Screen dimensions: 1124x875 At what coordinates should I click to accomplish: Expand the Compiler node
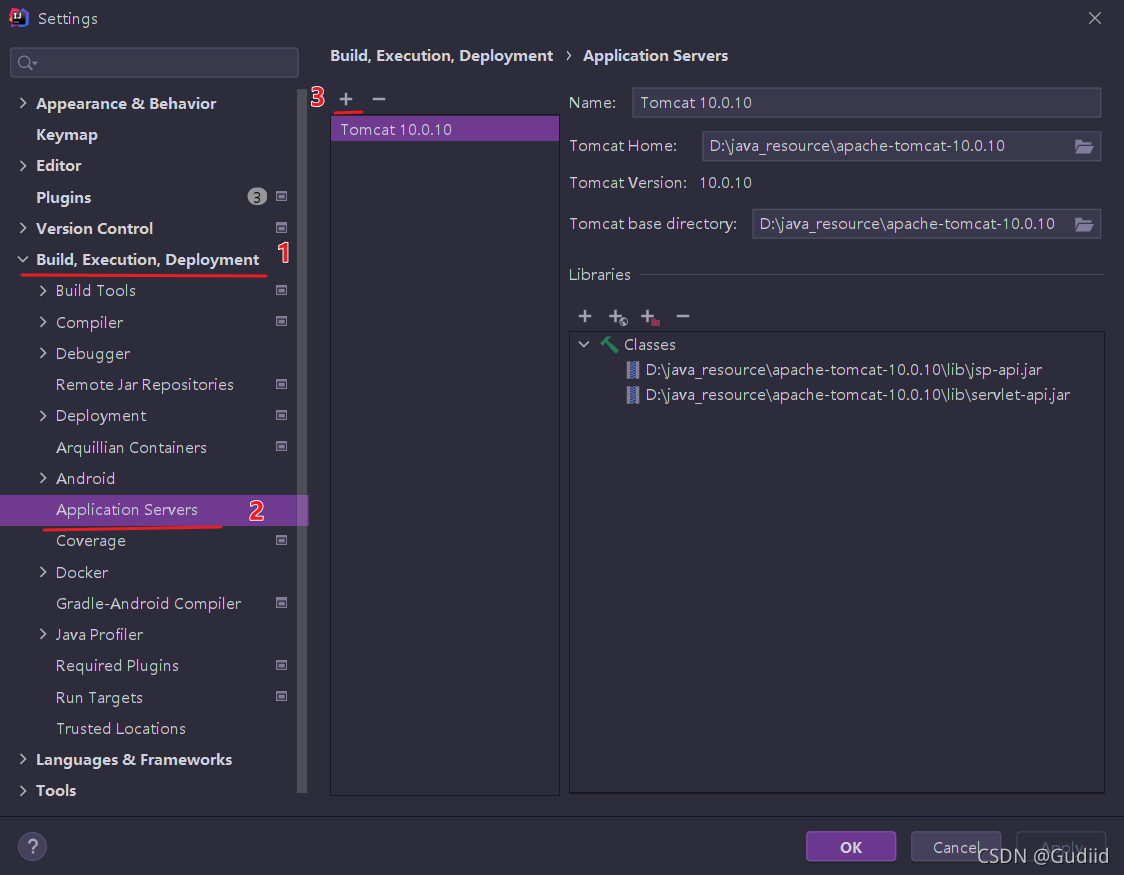click(43, 322)
